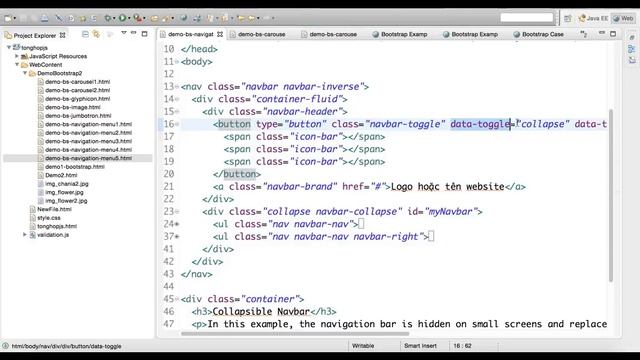The width and height of the screenshot is (640, 360).
Task: Unfold the collapsed ul at line 24
Action: [177, 224]
